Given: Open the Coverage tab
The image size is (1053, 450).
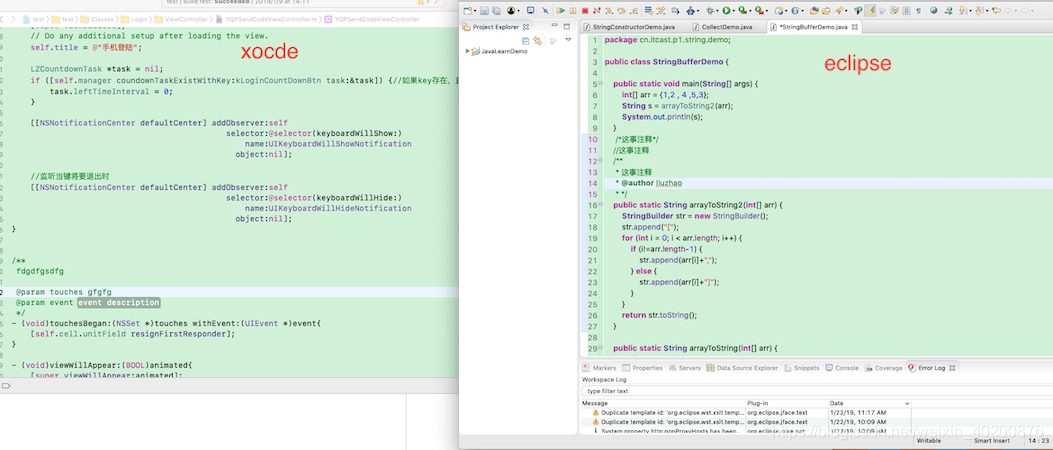Looking at the screenshot, I should [x=884, y=368].
